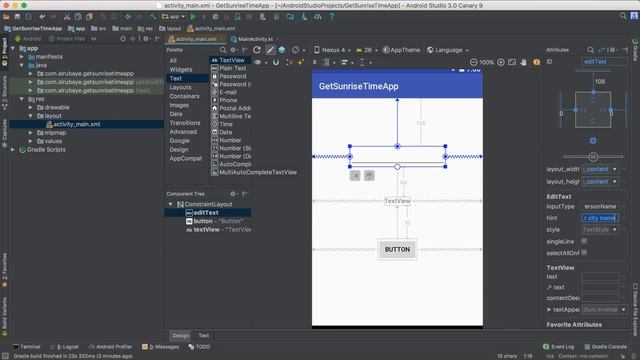The height and width of the screenshot is (360, 640).
Task: Click the Android Profiler gauge toolbar icon
Action: (318, 17)
